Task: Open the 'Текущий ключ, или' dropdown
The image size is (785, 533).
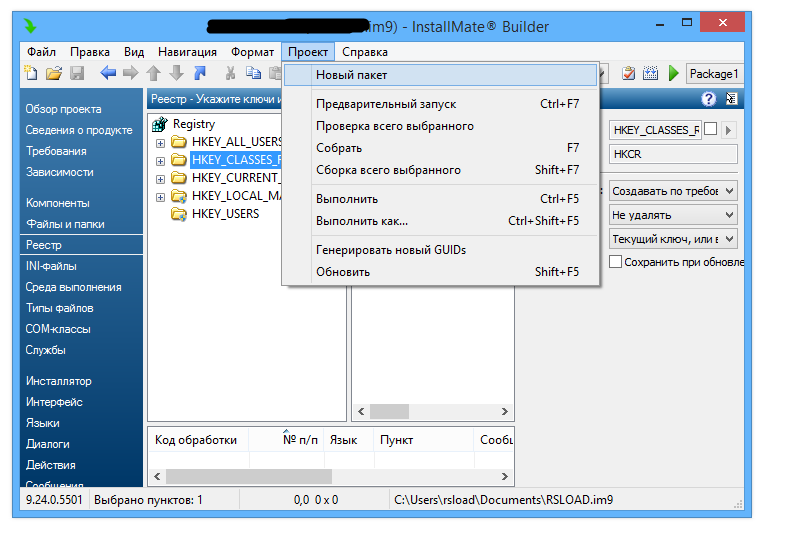Action: 673,239
